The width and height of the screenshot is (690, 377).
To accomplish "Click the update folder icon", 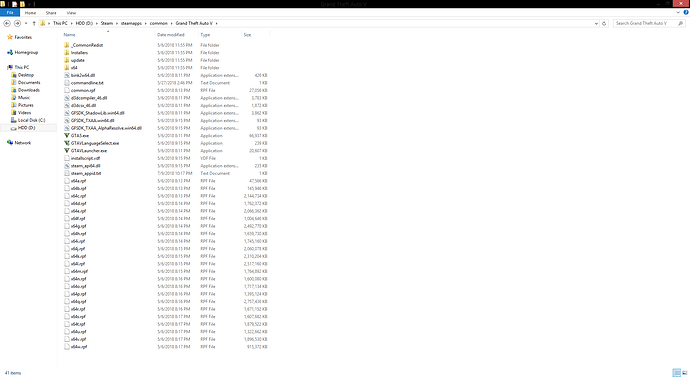I will pyautogui.click(x=67, y=60).
